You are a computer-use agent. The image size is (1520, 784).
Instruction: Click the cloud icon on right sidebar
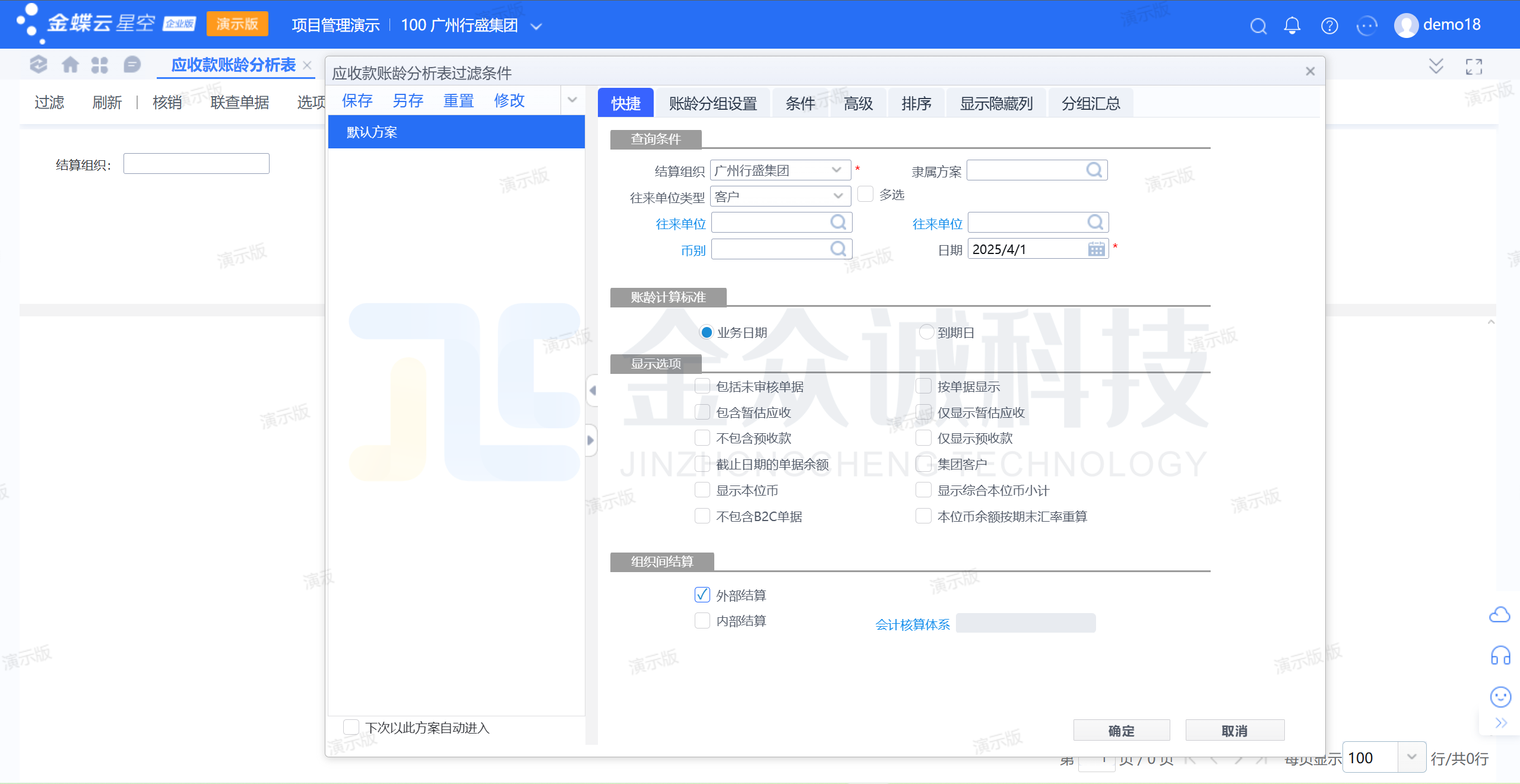pos(1500,614)
